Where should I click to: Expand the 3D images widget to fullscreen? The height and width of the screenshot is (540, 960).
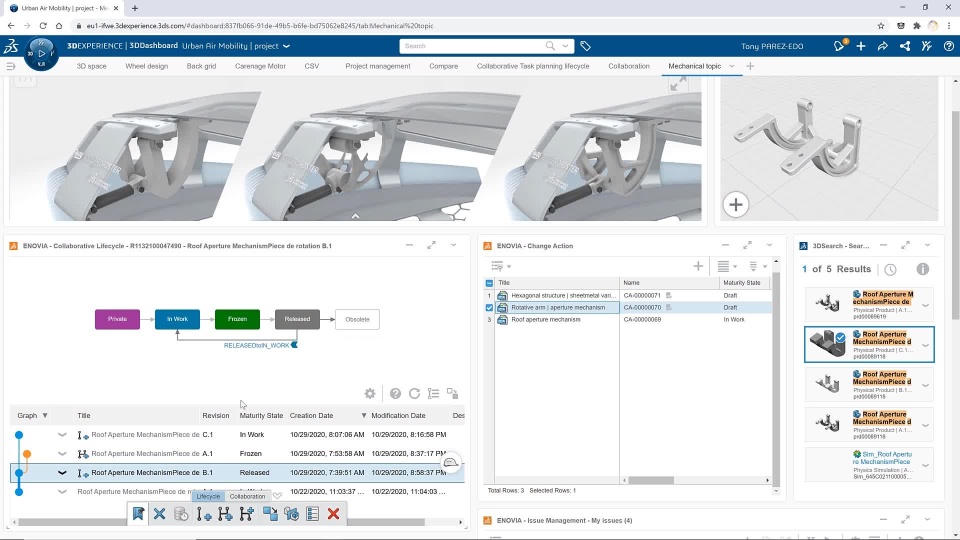(678, 84)
